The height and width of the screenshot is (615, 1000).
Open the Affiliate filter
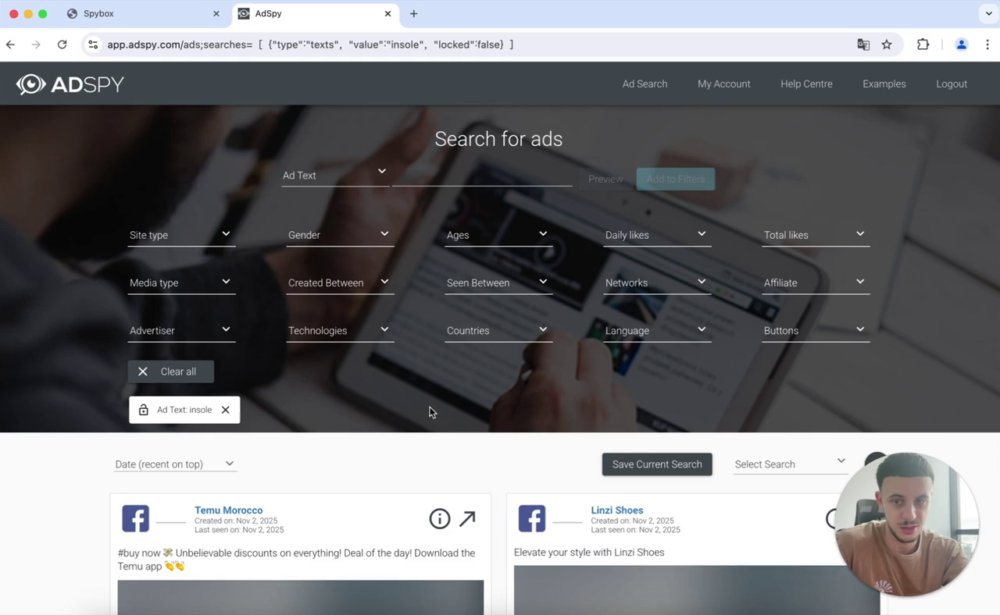tap(816, 283)
